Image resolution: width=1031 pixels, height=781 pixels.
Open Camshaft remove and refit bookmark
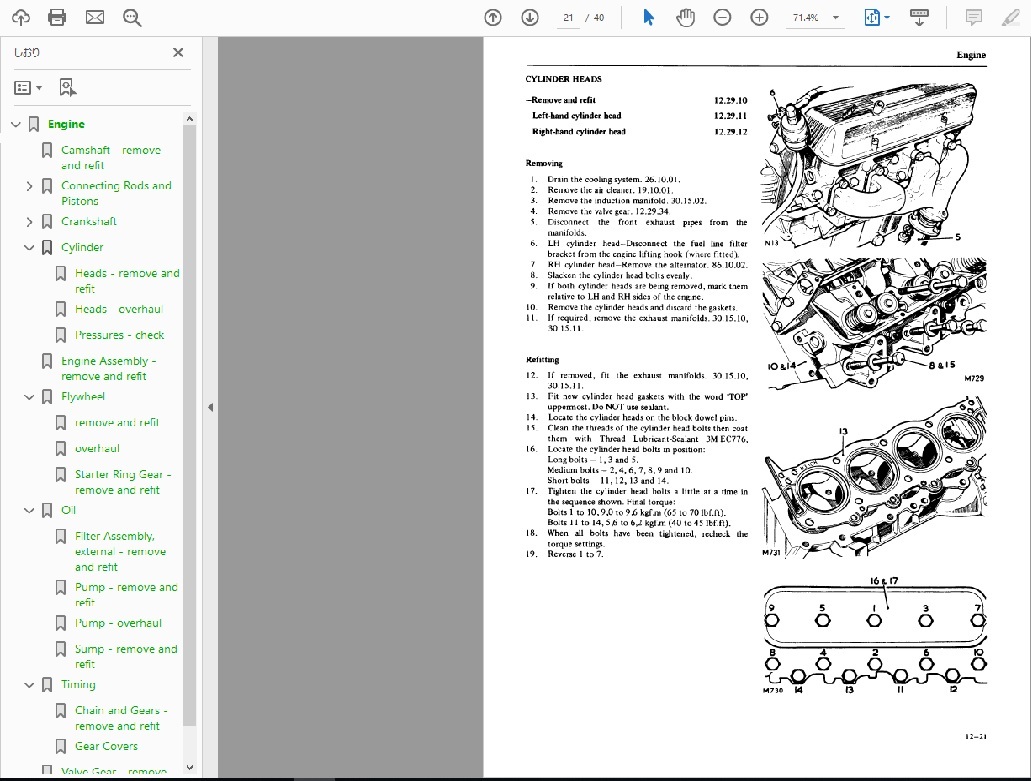(x=110, y=158)
